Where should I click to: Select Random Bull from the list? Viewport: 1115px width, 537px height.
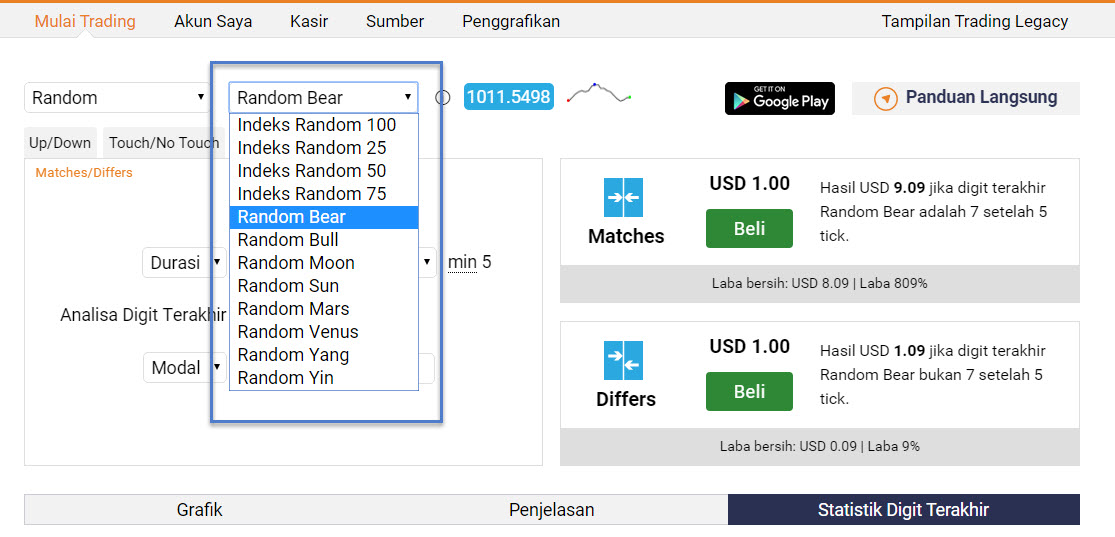pos(288,240)
